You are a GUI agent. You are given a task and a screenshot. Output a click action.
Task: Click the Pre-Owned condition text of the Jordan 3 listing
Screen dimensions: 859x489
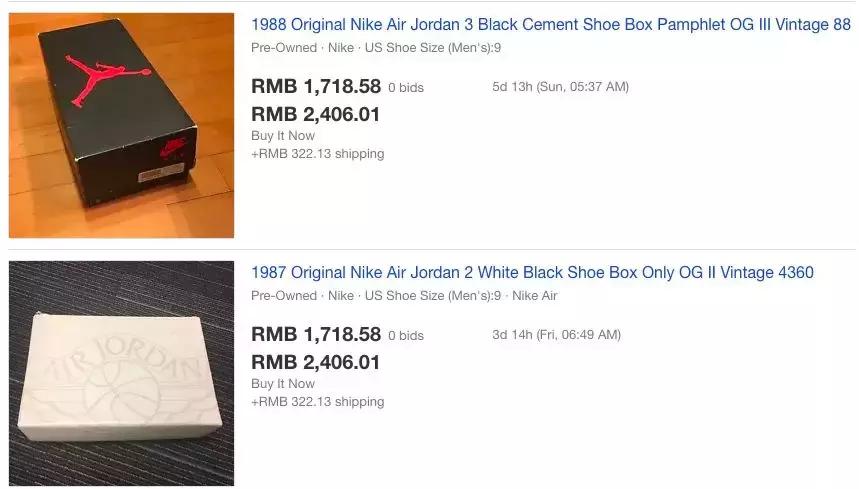[x=284, y=48]
